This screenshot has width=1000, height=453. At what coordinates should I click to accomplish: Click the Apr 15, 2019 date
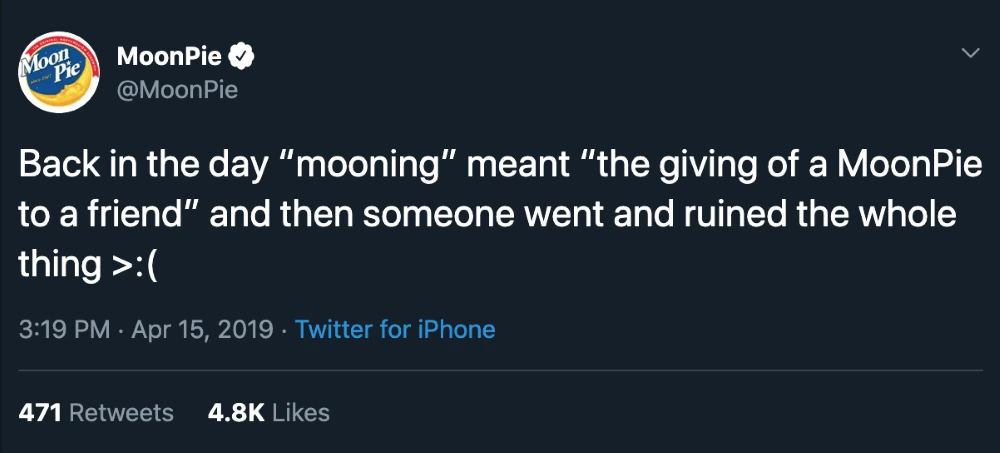(x=201, y=330)
